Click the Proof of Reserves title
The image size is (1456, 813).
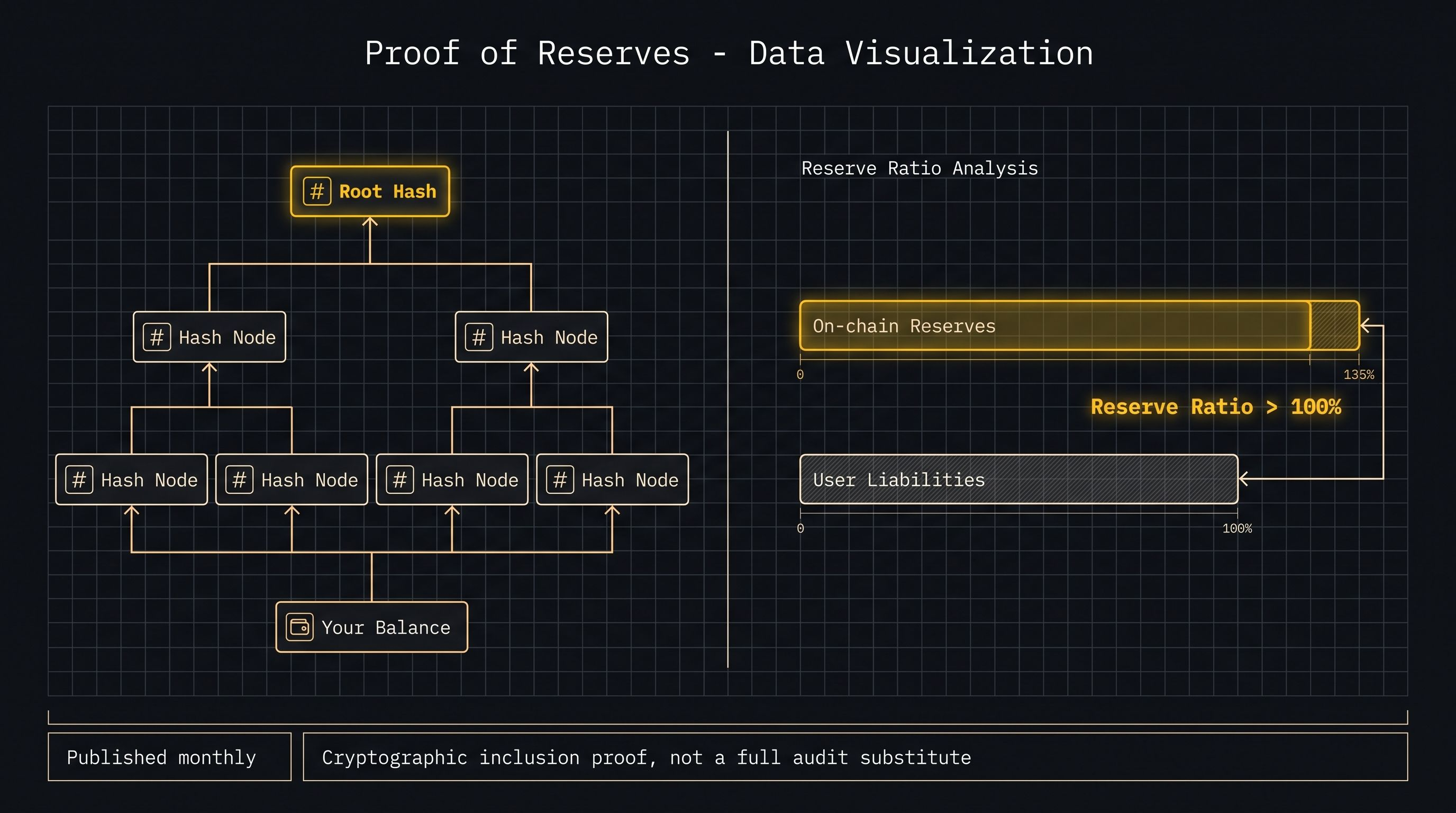point(729,53)
